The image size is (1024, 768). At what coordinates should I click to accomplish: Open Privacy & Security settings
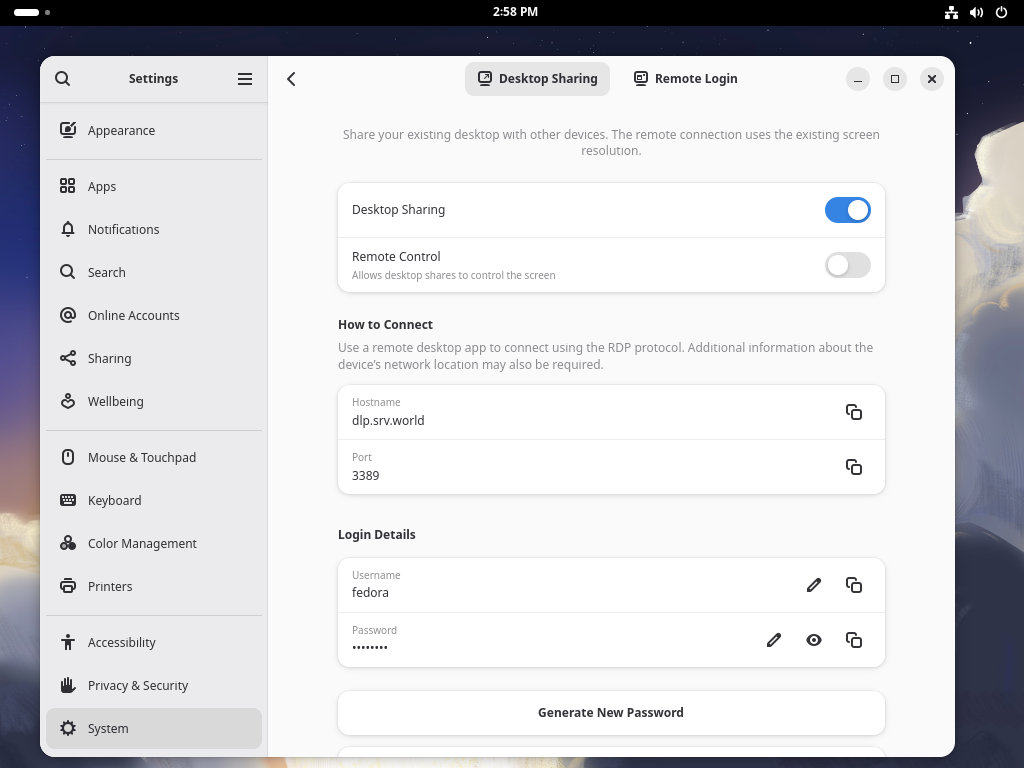pos(138,685)
